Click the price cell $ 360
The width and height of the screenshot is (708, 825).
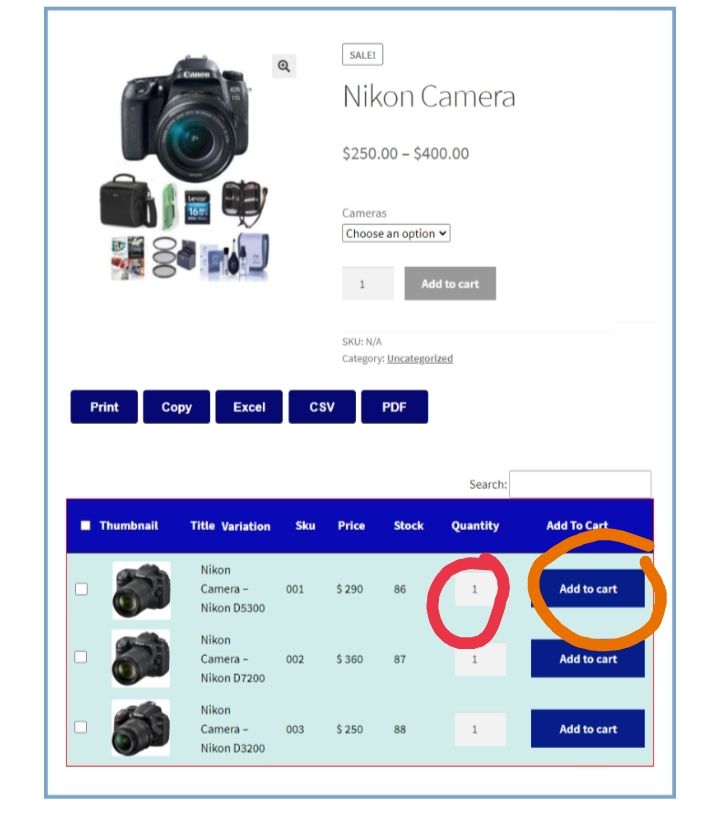(350, 659)
